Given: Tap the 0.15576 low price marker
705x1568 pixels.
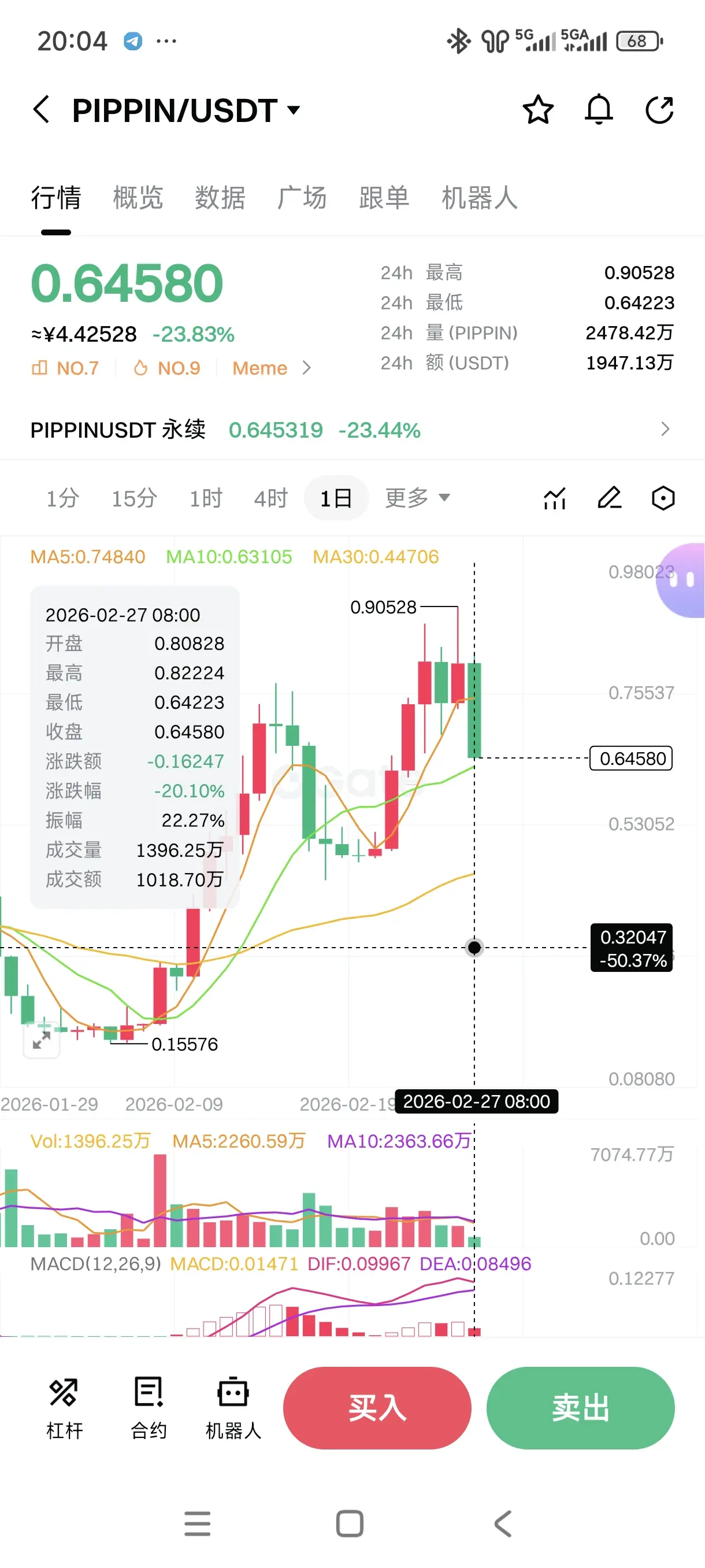Looking at the screenshot, I should pos(184,1045).
